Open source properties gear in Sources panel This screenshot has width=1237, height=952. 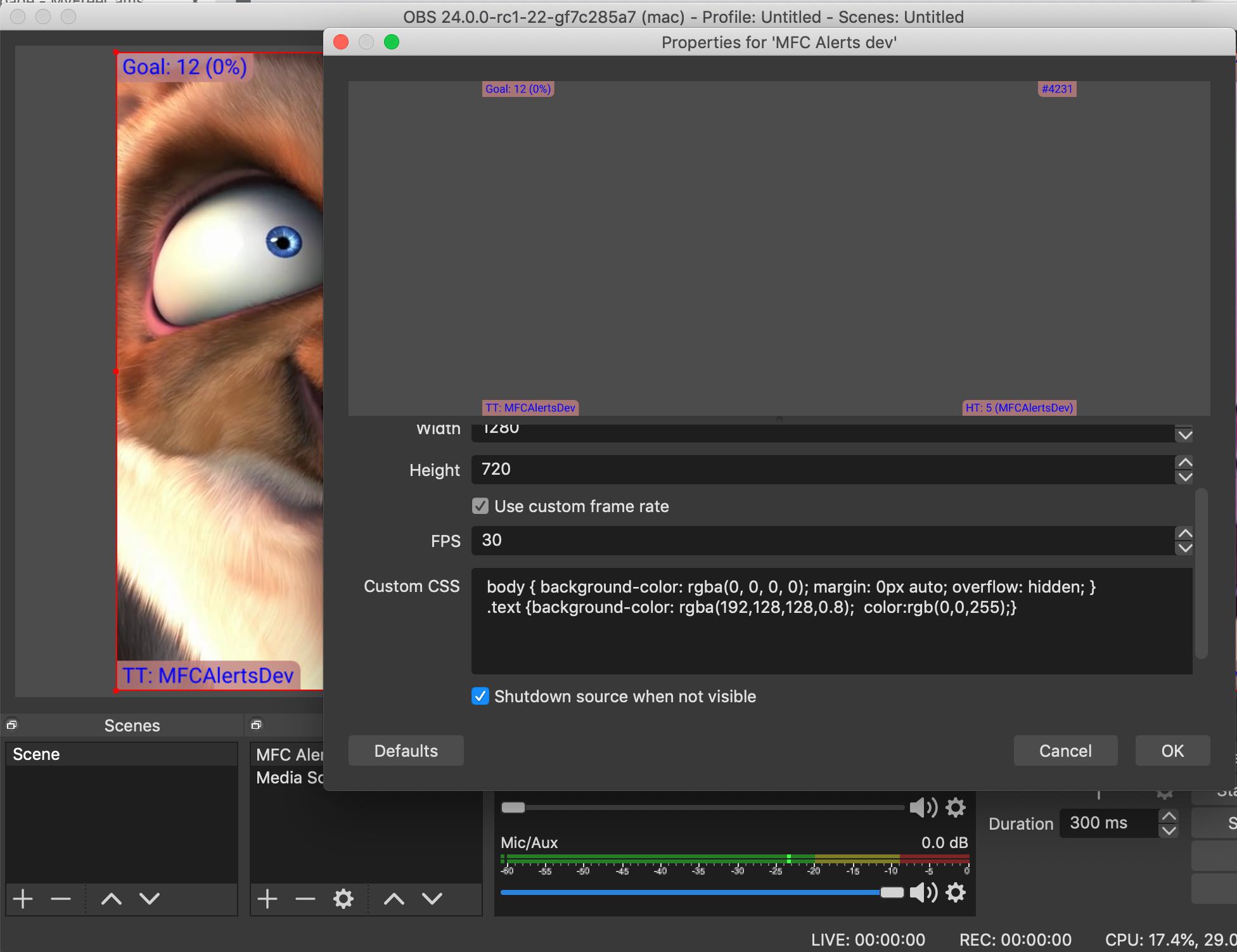click(x=343, y=899)
